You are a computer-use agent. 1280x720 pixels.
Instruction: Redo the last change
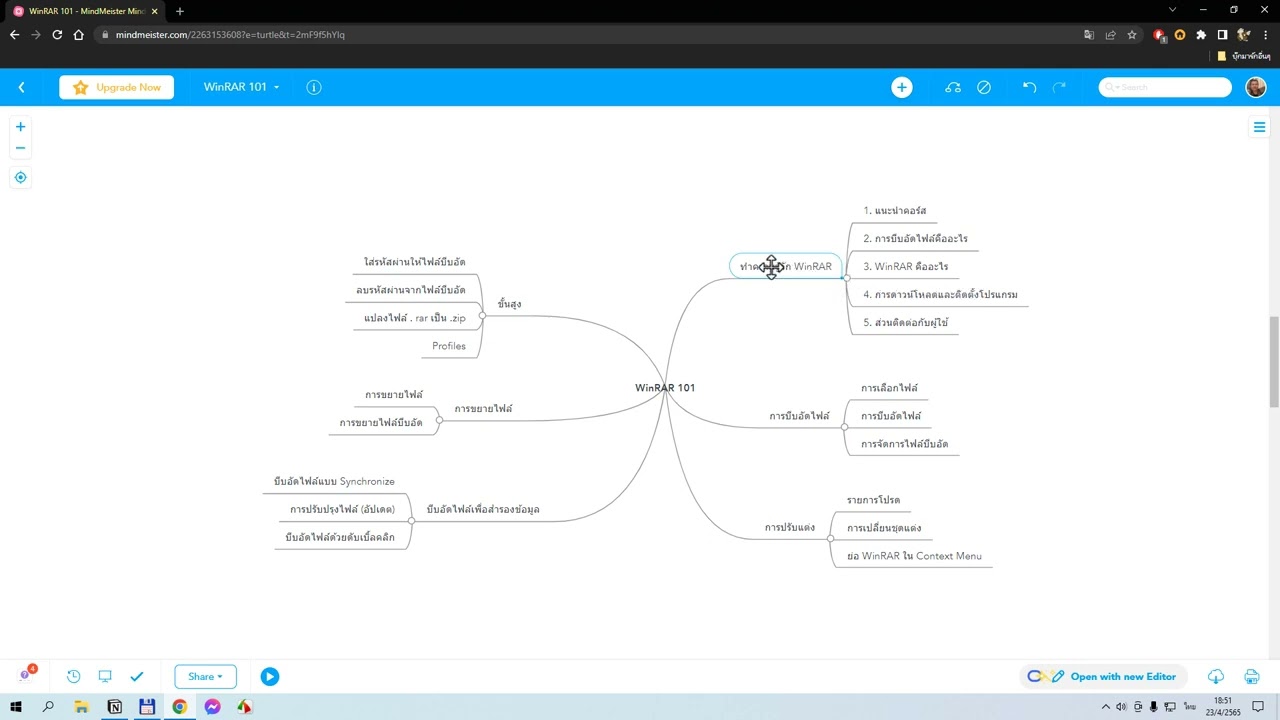click(x=1060, y=87)
